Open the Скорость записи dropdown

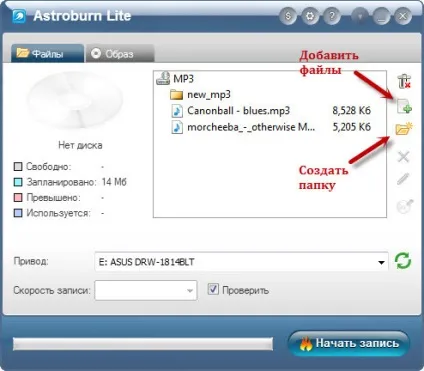coord(146,290)
